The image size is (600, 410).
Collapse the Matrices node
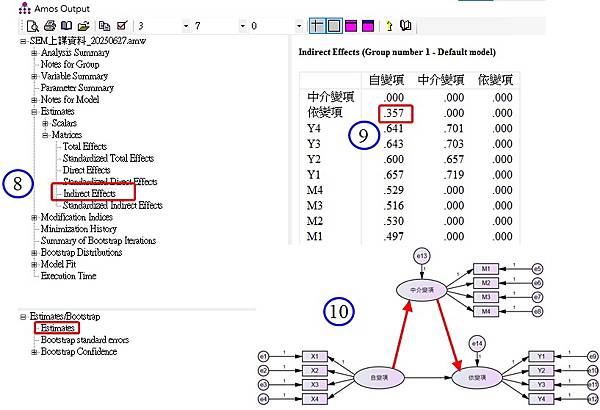[x=45, y=135]
